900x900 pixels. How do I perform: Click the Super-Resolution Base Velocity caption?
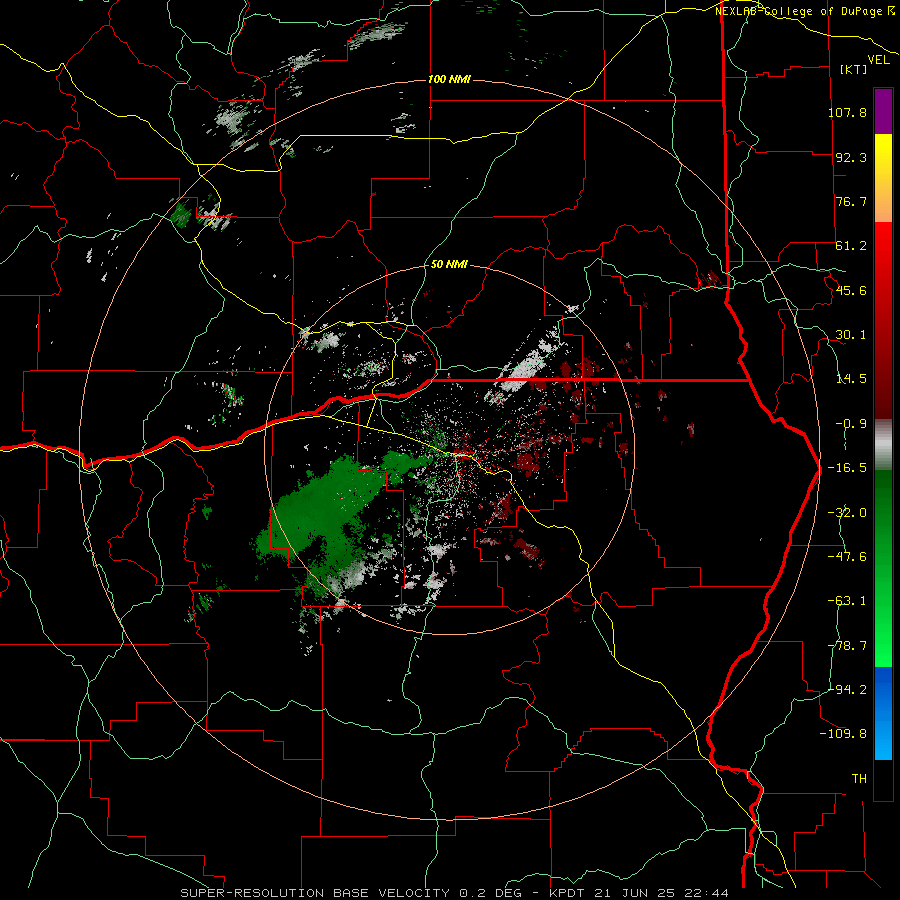click(x=455, y=893)
